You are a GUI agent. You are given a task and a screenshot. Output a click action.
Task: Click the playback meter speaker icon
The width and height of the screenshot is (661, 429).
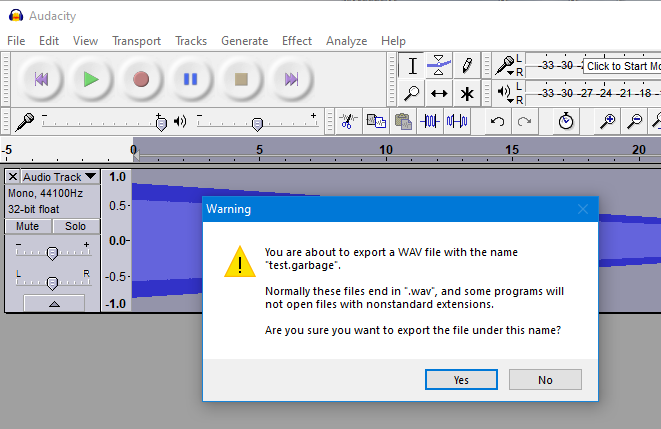tap(504, 91)
